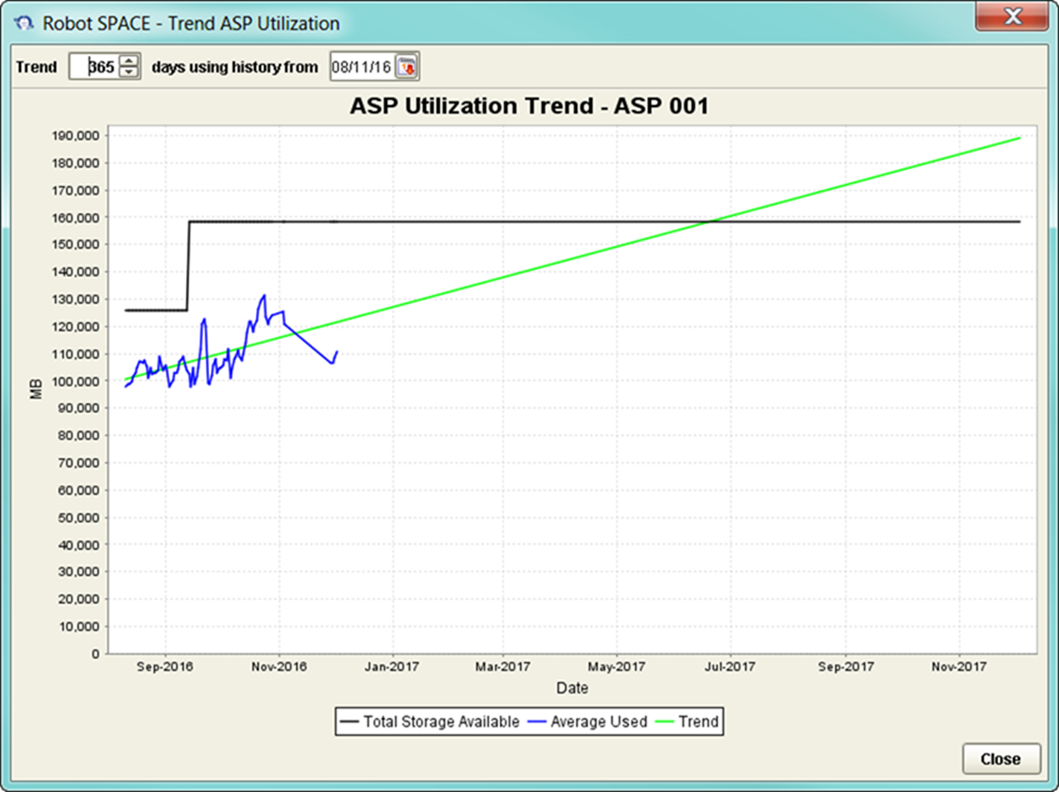
Task: Click the Jan-2017 axis label
Action: [392, 666]
